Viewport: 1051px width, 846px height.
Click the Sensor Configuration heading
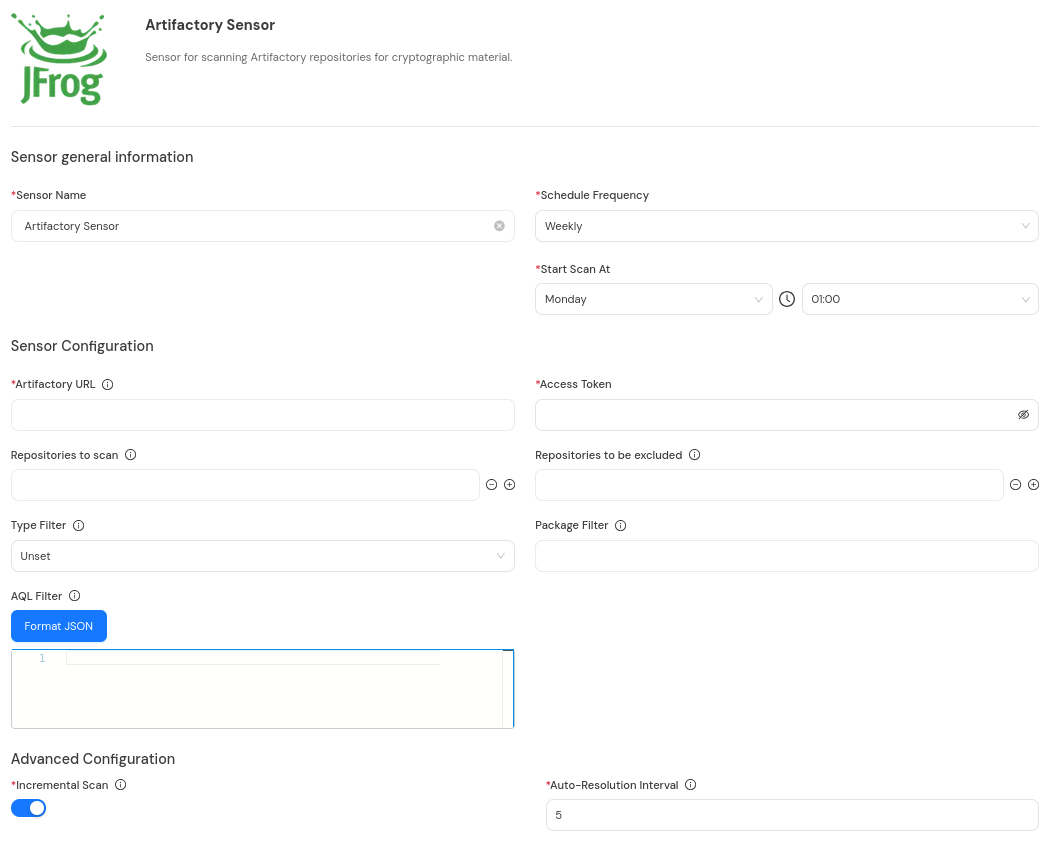point(82,346)
